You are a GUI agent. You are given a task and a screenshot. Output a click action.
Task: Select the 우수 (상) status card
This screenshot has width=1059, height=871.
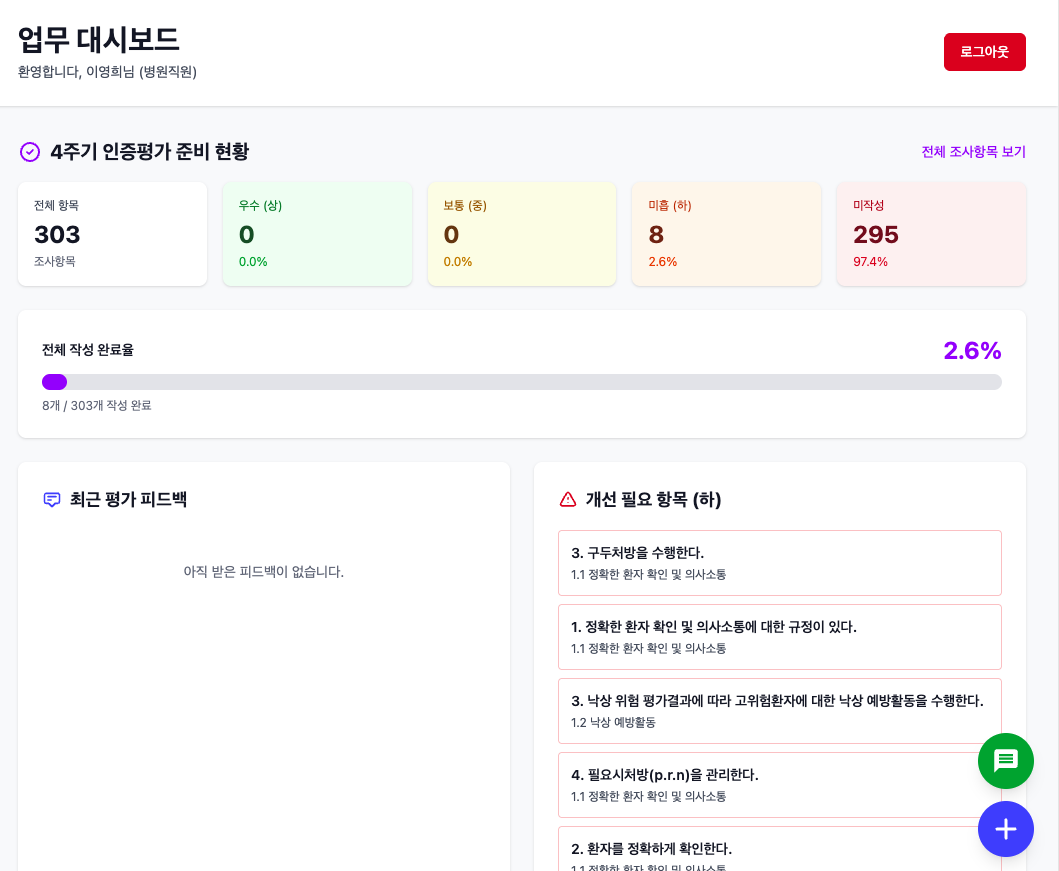(317, 233)
